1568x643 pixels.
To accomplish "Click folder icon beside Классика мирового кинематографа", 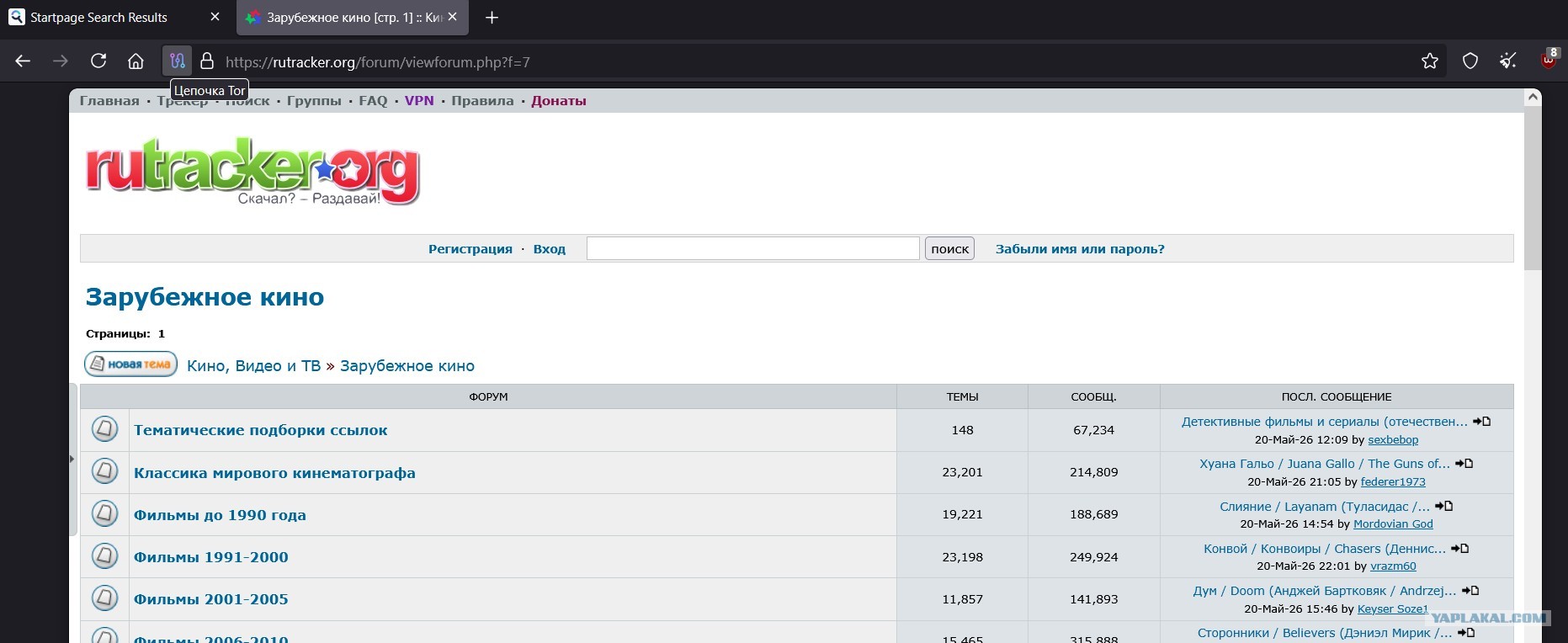I will (104, 471).
